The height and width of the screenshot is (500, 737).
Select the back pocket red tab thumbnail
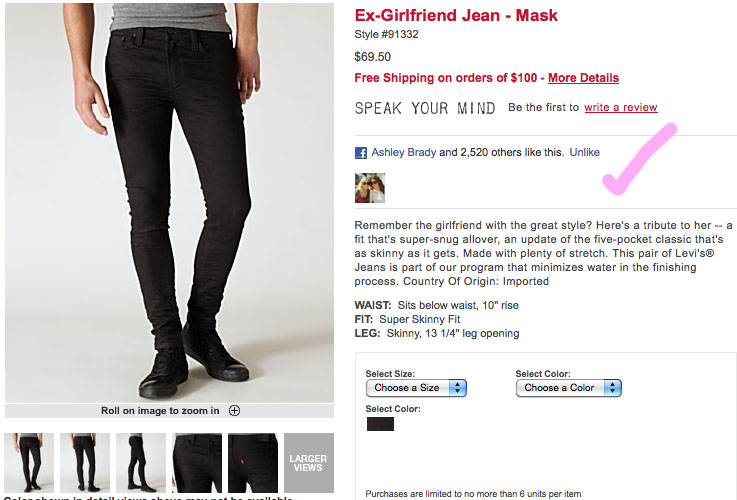point(253,463)
